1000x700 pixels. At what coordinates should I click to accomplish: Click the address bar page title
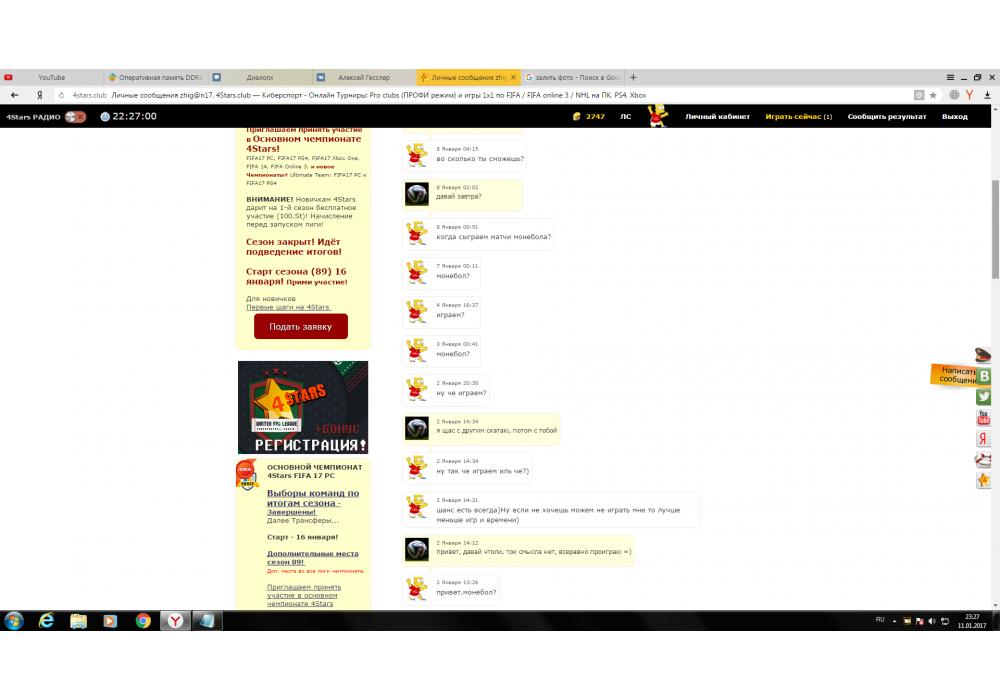(x=379, y=95)
